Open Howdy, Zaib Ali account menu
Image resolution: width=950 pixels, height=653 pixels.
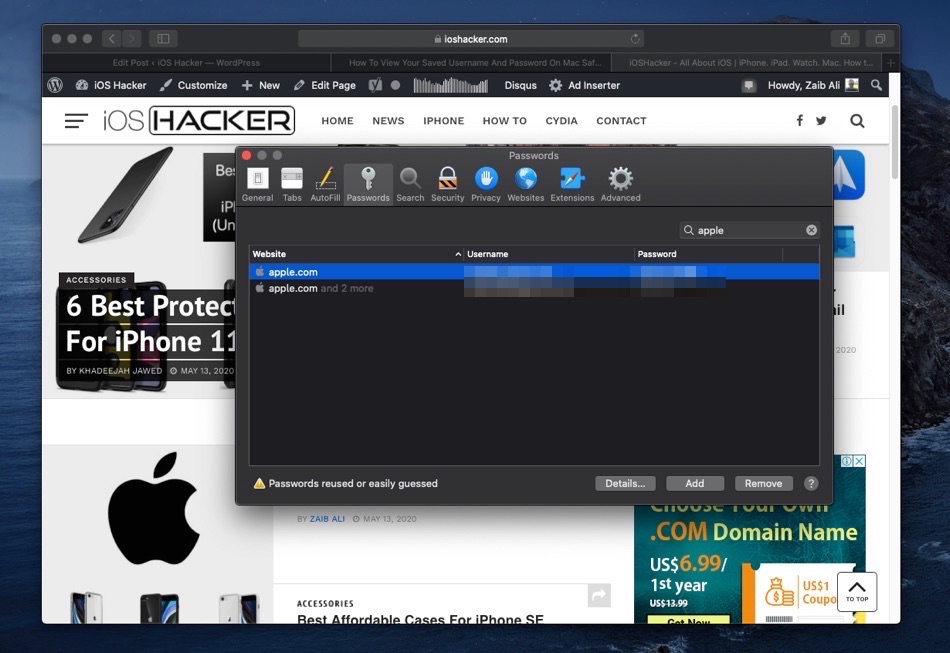(x=813, y=85)
